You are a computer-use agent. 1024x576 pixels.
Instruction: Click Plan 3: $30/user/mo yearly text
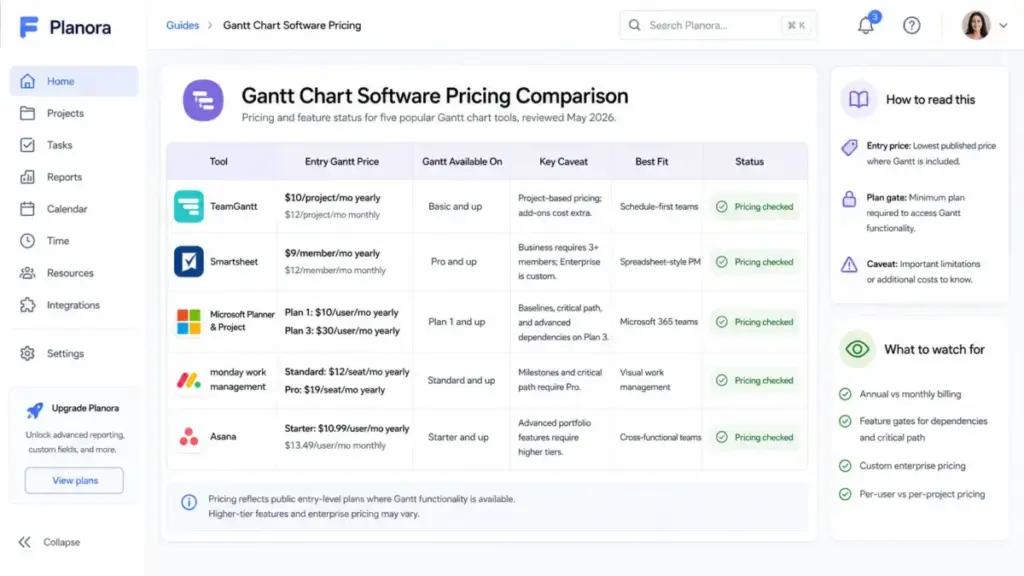[342, 331]
